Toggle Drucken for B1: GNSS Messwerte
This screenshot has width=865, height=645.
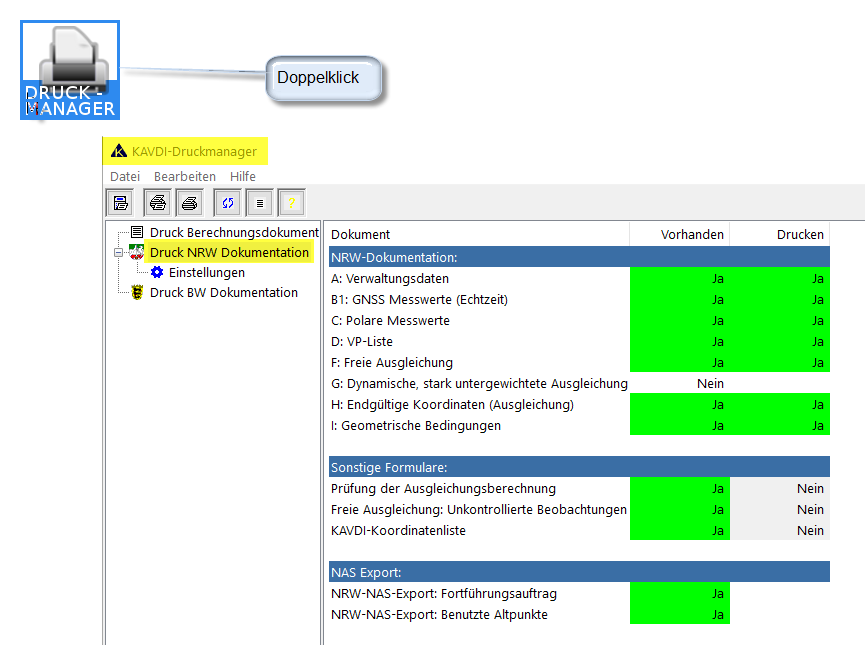[x=780, y=300]
